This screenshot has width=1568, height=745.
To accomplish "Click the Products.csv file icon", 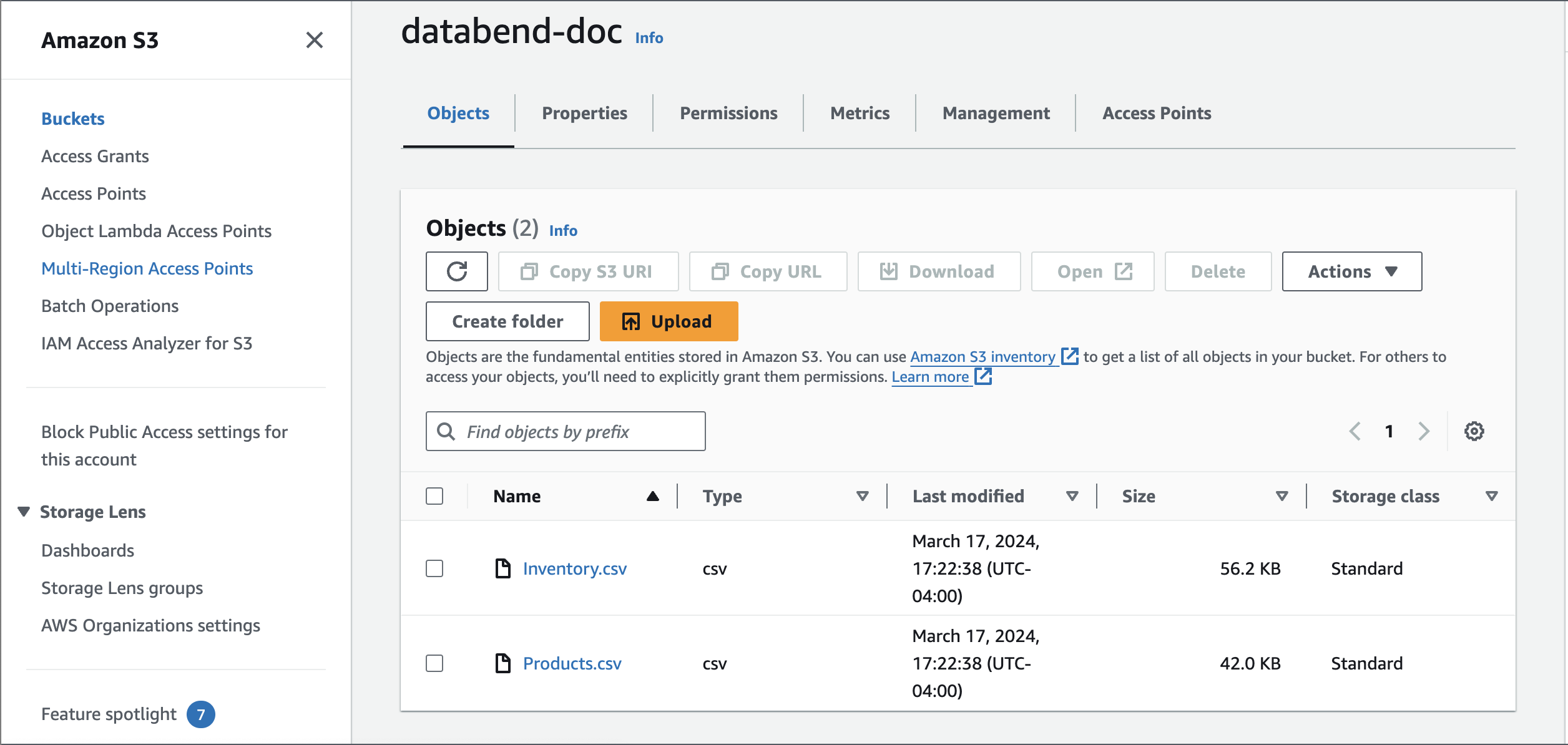I will 503,663.
